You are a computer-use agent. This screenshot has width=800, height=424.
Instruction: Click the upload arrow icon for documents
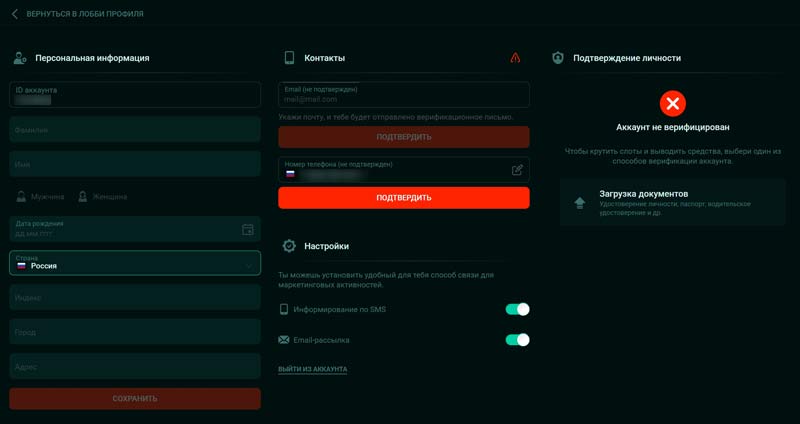coord(579,202)
